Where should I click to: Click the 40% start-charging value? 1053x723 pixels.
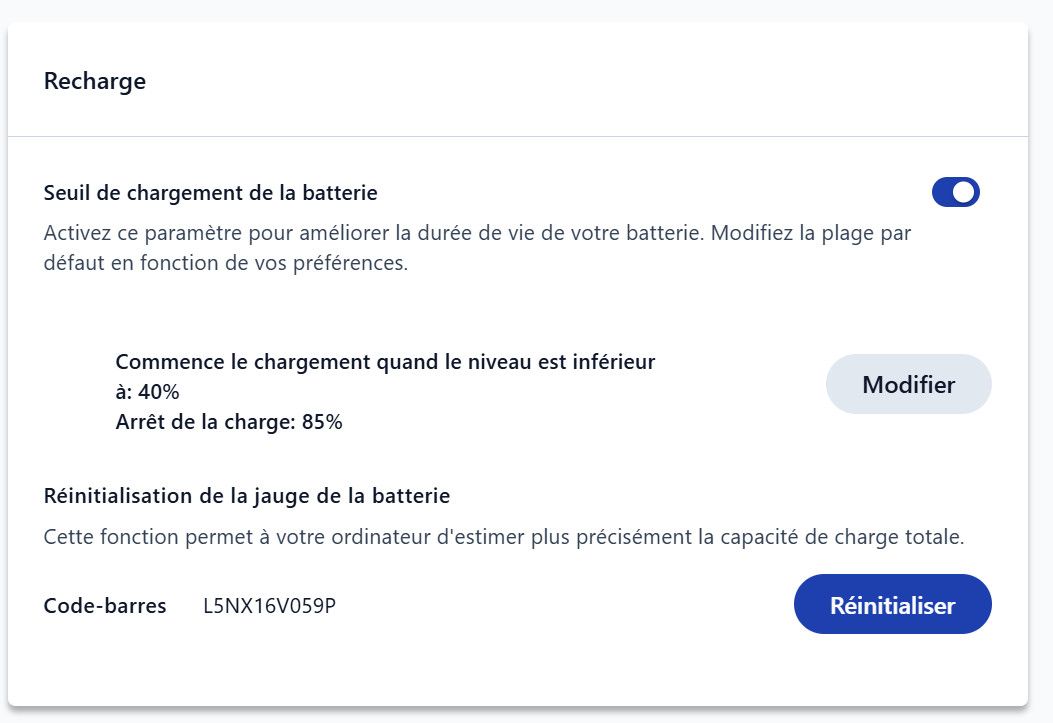coord(159,392)
